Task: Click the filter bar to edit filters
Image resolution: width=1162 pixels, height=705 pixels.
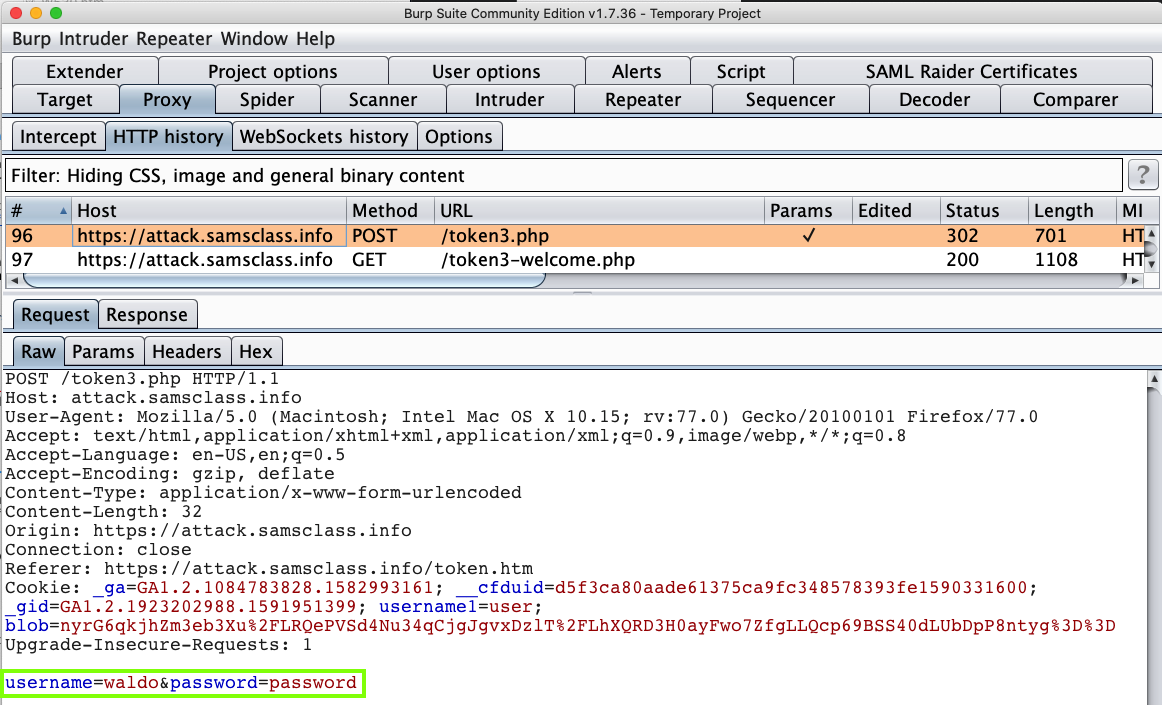Action: (563, 176)
